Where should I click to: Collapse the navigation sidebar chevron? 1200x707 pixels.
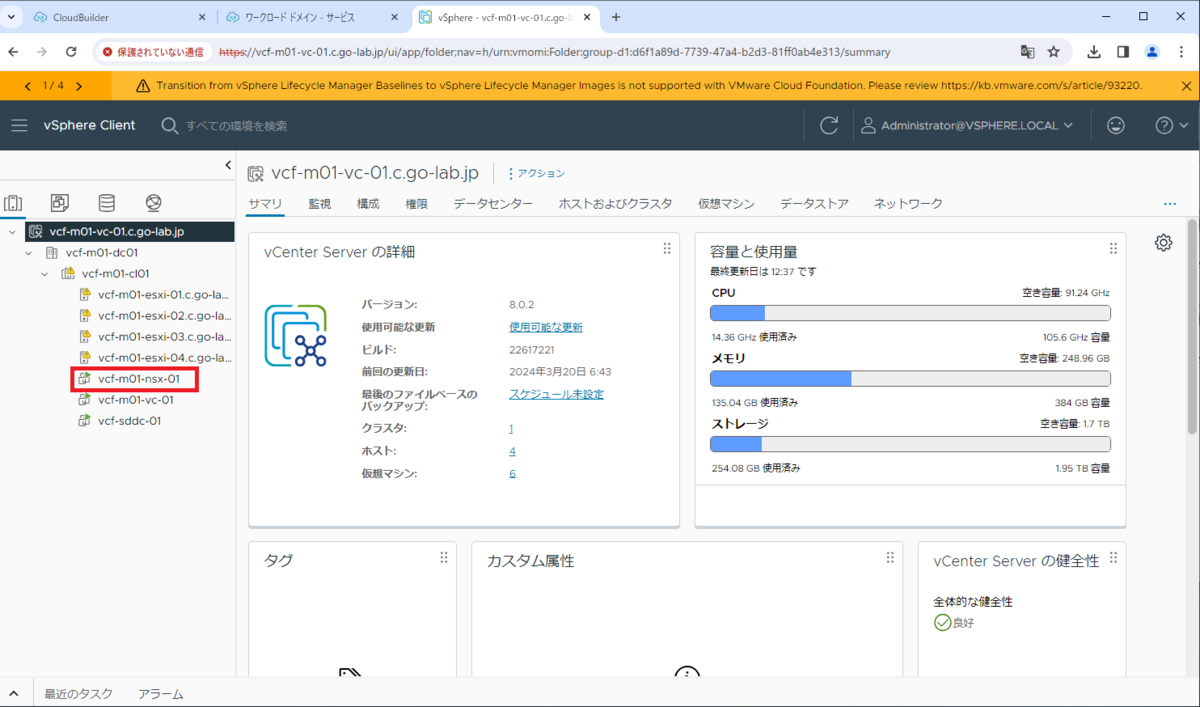227,165
